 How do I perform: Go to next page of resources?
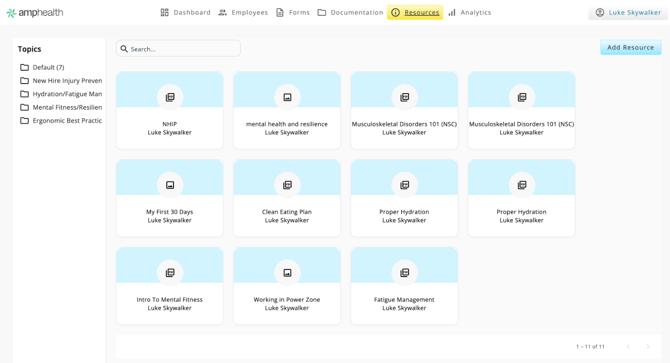coord(648,346)
